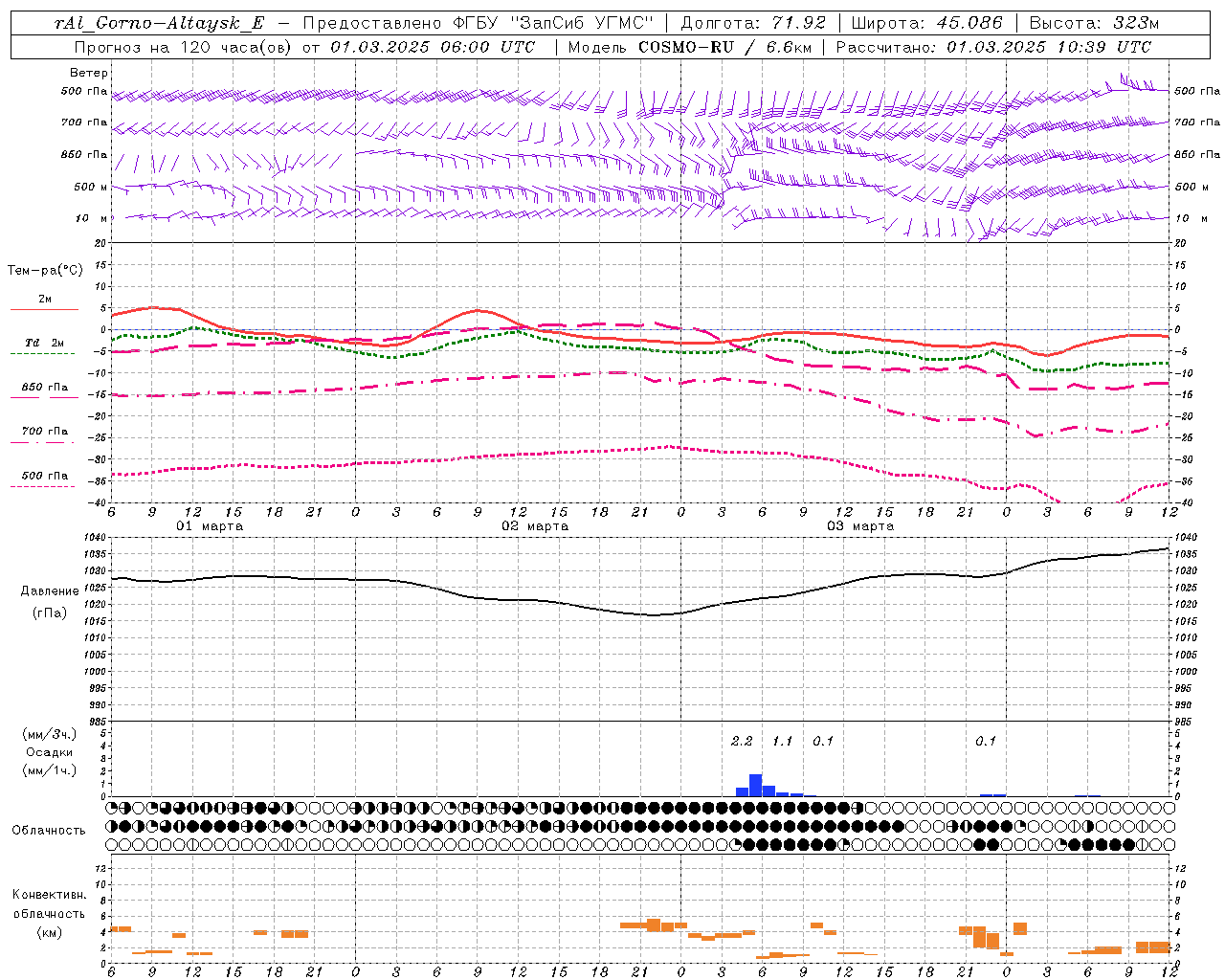The height and width of the screenshot is (980, 1225).
Task: Select the 850 гПа temperature legend entry
Action: 44,388
